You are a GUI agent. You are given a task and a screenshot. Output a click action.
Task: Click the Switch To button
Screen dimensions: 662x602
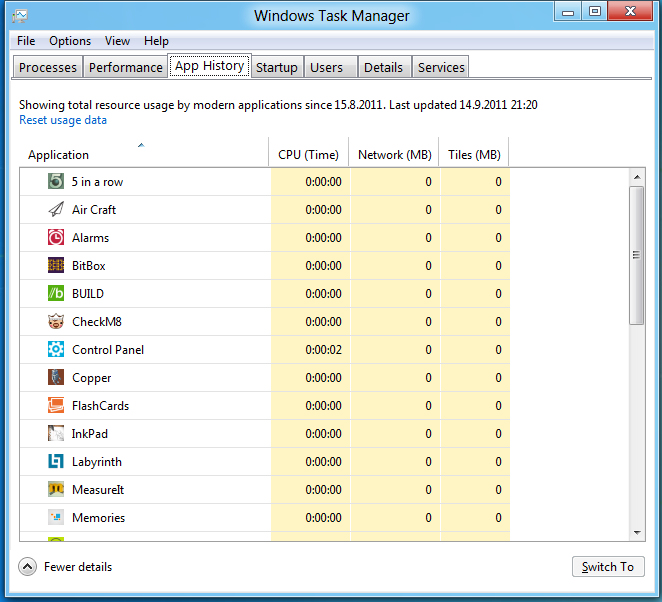point(608,567)
